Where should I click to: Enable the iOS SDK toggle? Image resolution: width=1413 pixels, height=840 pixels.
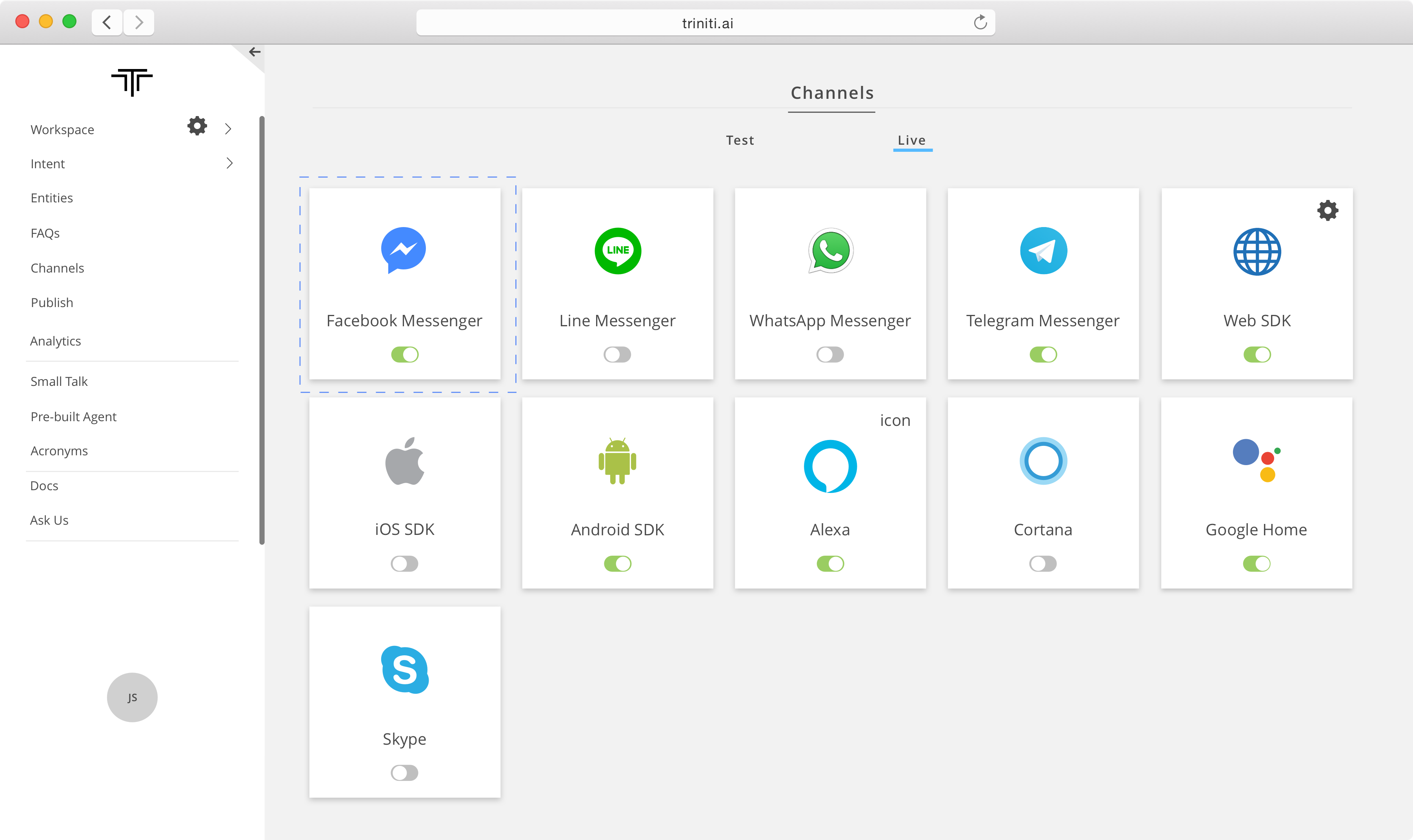point(404,564)
